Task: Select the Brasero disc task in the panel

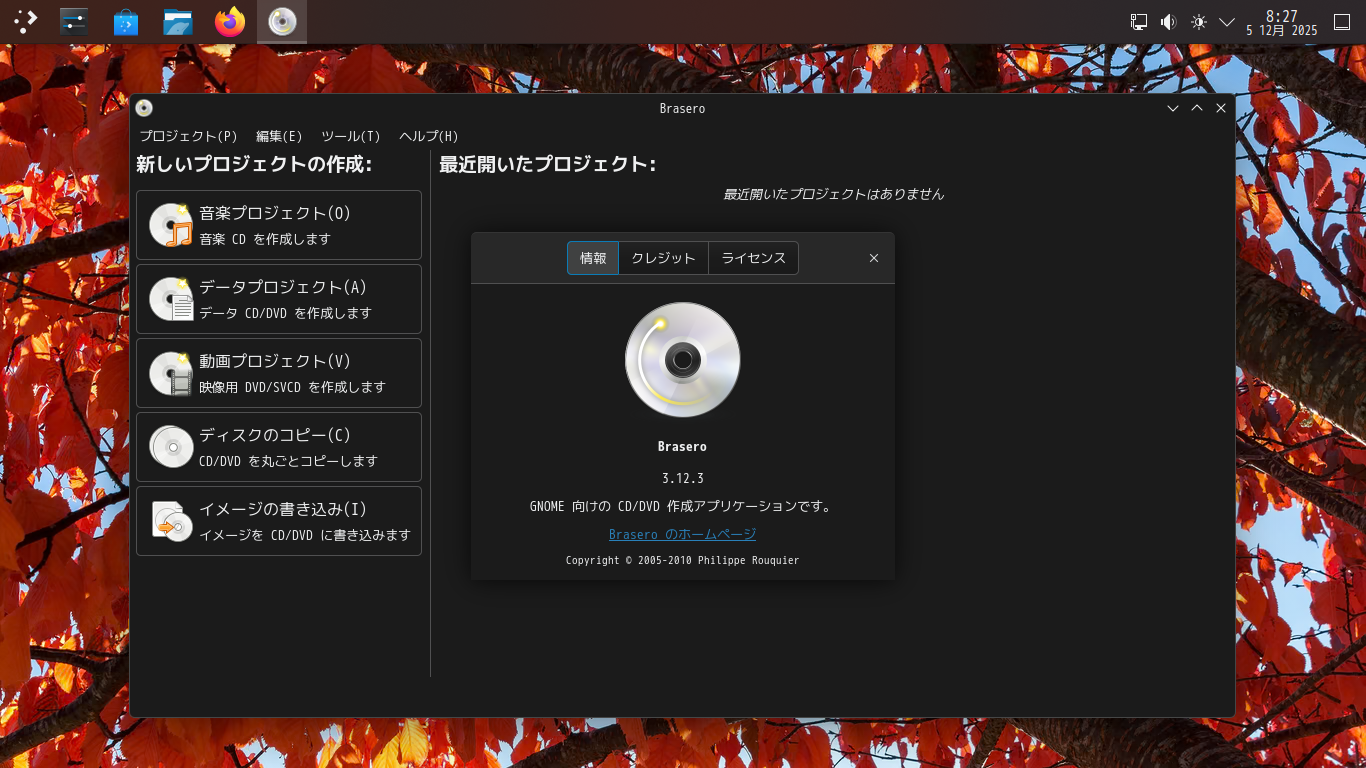Action: (x=282, y=21)
